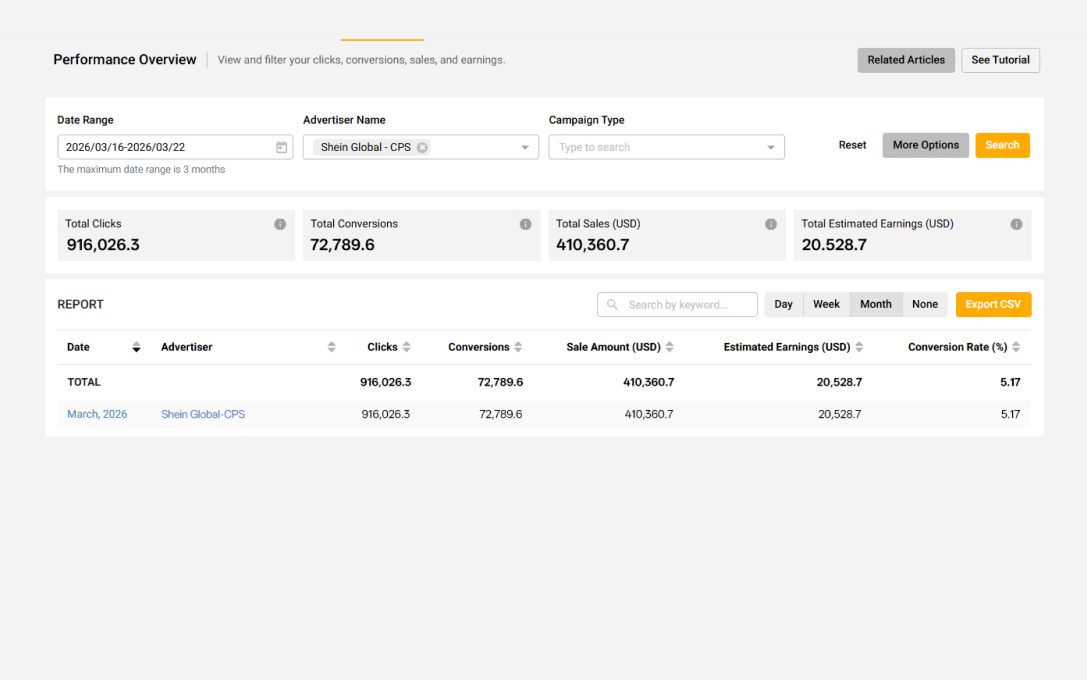Sort by Advertiser column arrows
Image resolution: width=1087 pixels, height=680 pixels.
(x=331, y=347)
